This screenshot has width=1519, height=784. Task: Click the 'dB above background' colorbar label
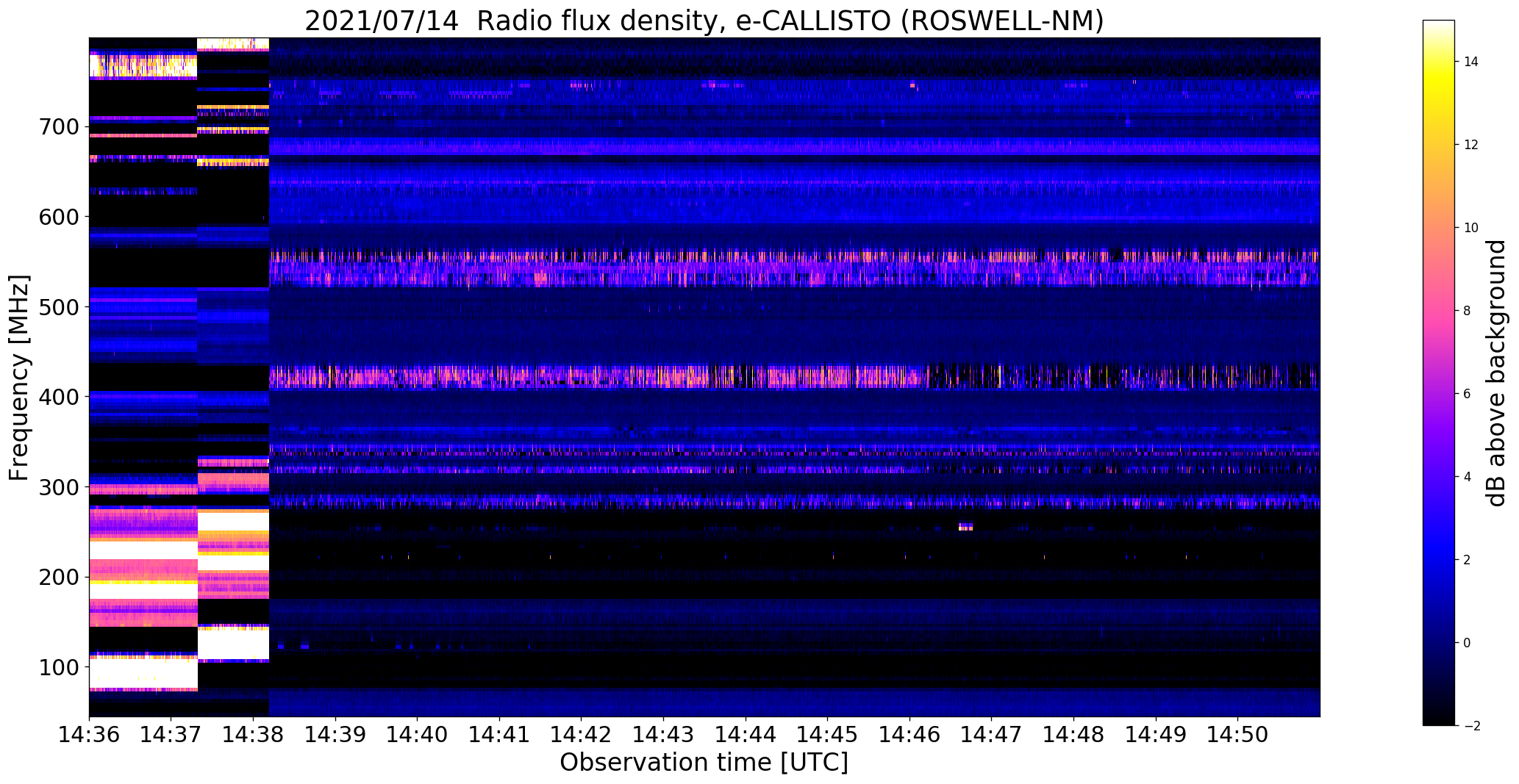click(x=1498, y=373)
